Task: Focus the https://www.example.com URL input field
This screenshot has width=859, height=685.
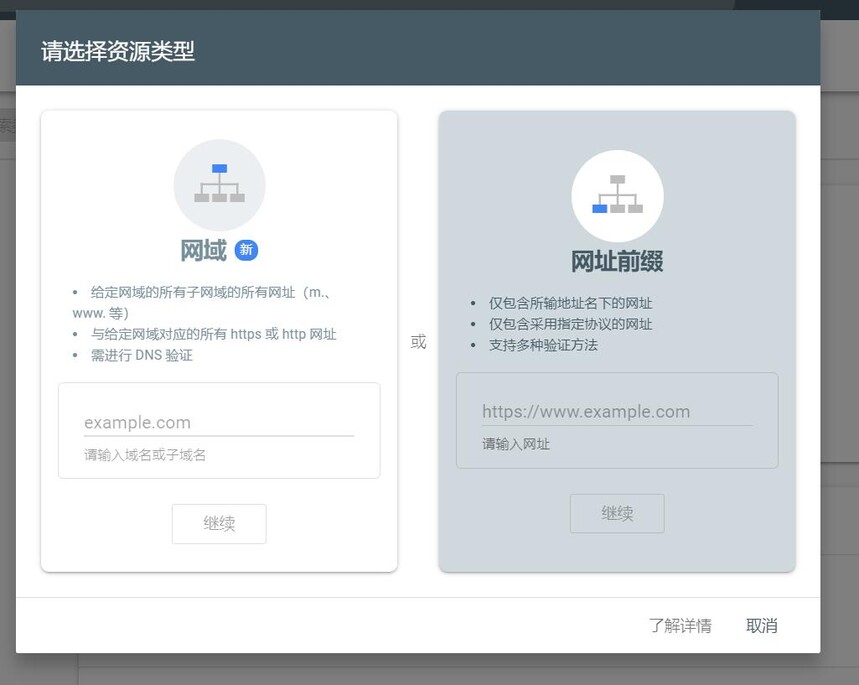Action: 617,412
